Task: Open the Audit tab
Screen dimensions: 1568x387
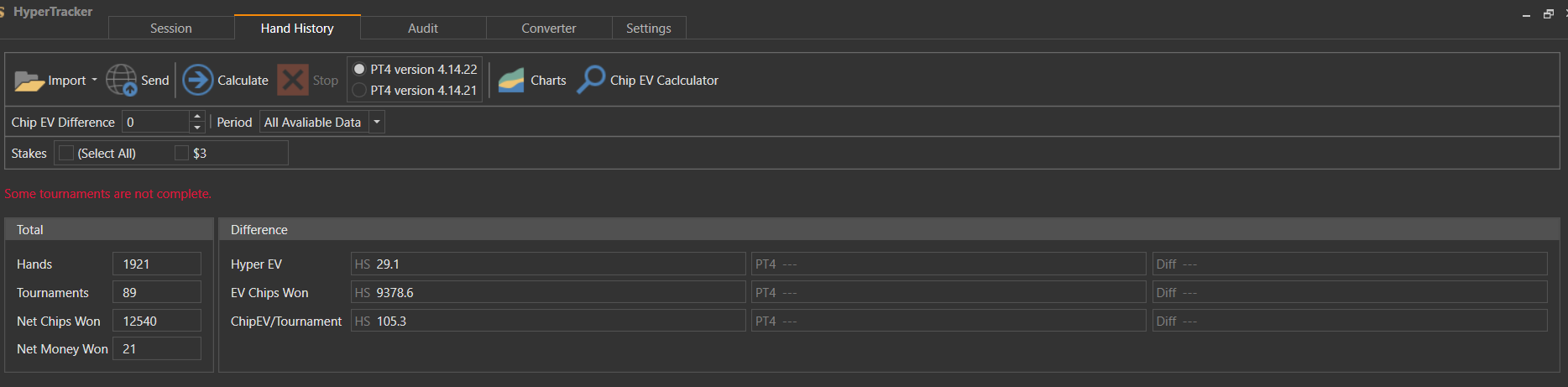Action: [x=423, y=29]
